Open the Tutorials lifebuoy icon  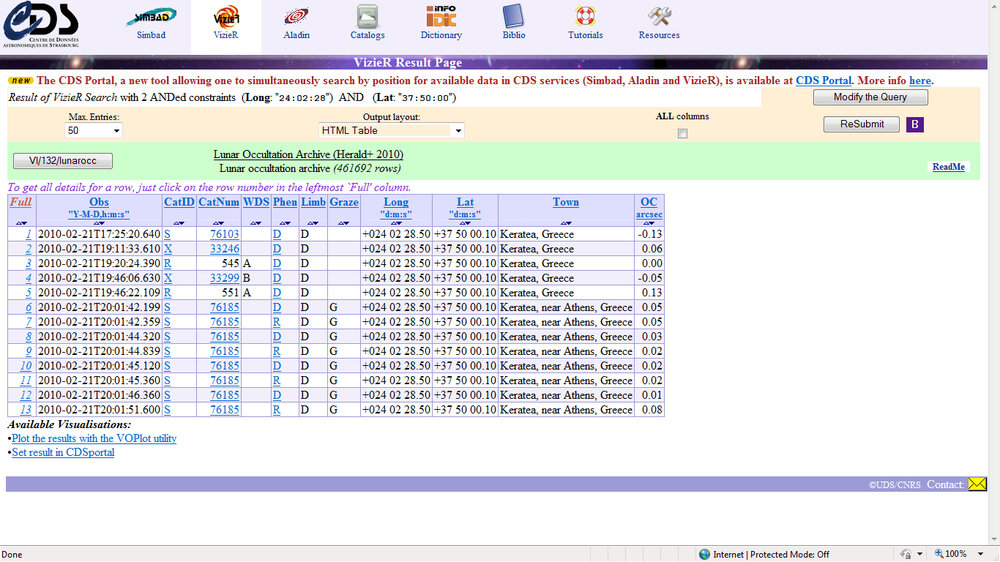click(x=585, y=17)
